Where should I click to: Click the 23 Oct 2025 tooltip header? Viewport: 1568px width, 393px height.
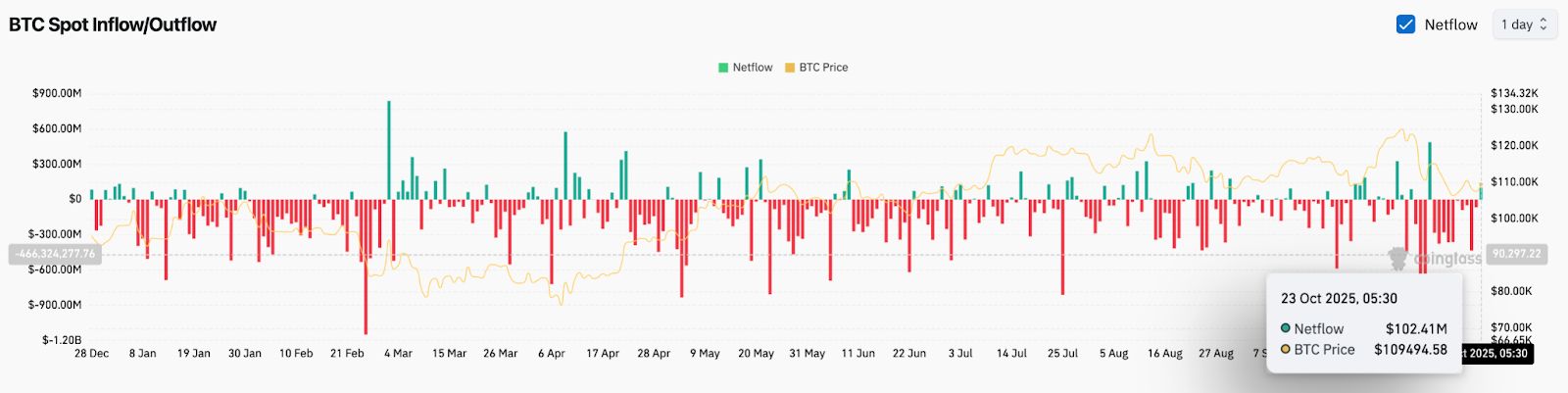coord(1339,298)
